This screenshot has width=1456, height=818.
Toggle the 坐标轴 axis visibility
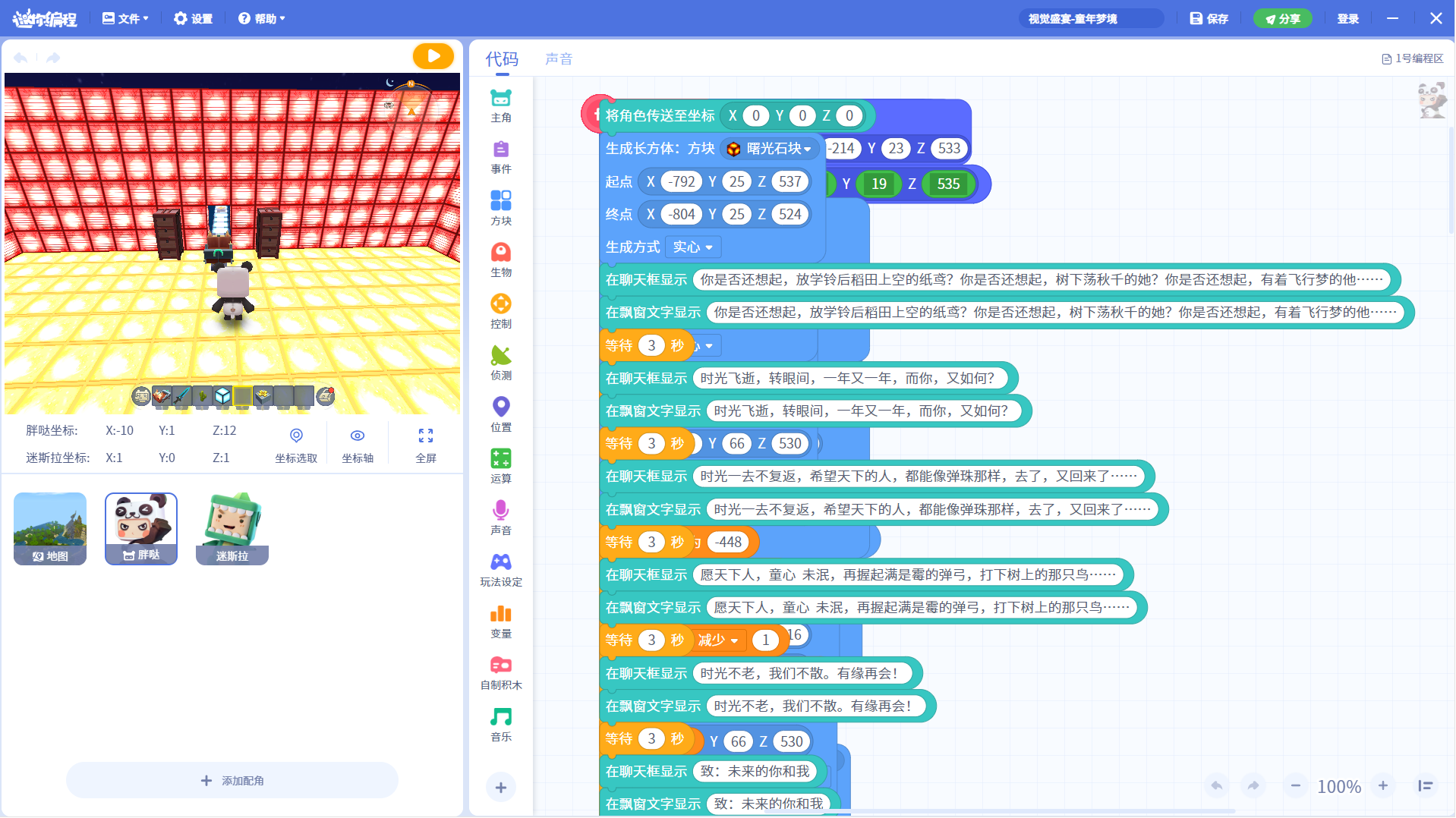358,445
